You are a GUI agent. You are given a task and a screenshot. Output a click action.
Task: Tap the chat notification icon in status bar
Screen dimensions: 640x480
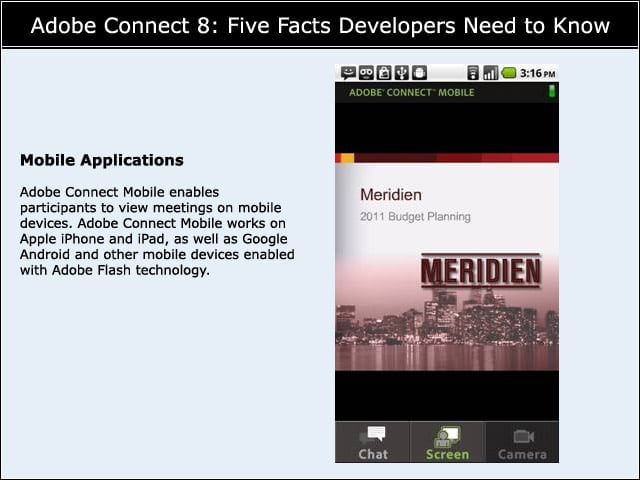[x=348, y=73]
